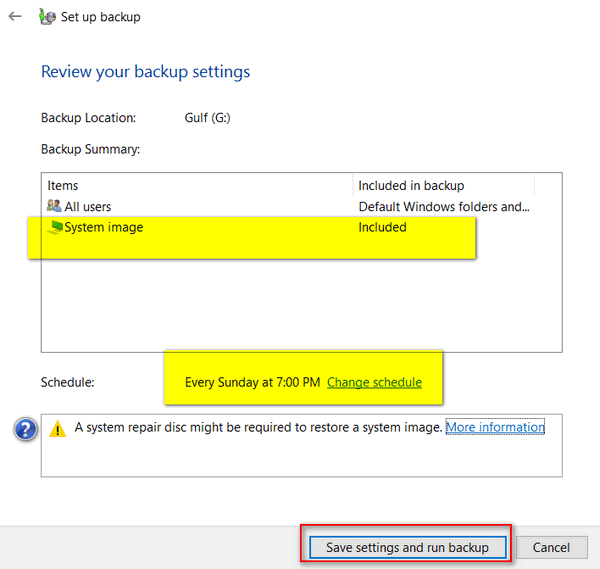Click the Backup Summary: label
This screenshot has height=569, width=600.
pyautogui.click(x=90, y=149)
